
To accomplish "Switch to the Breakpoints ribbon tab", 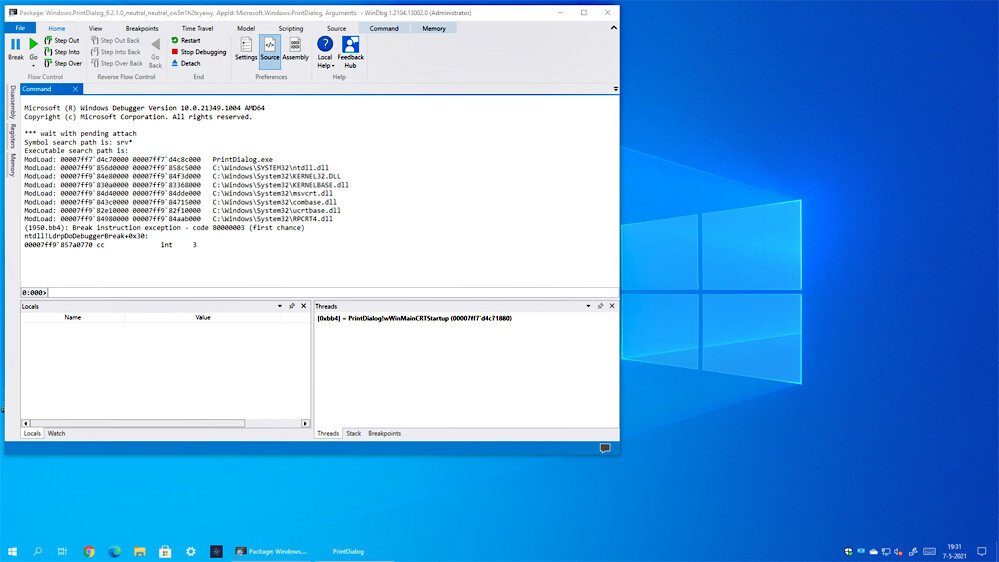I will [142, 28].
